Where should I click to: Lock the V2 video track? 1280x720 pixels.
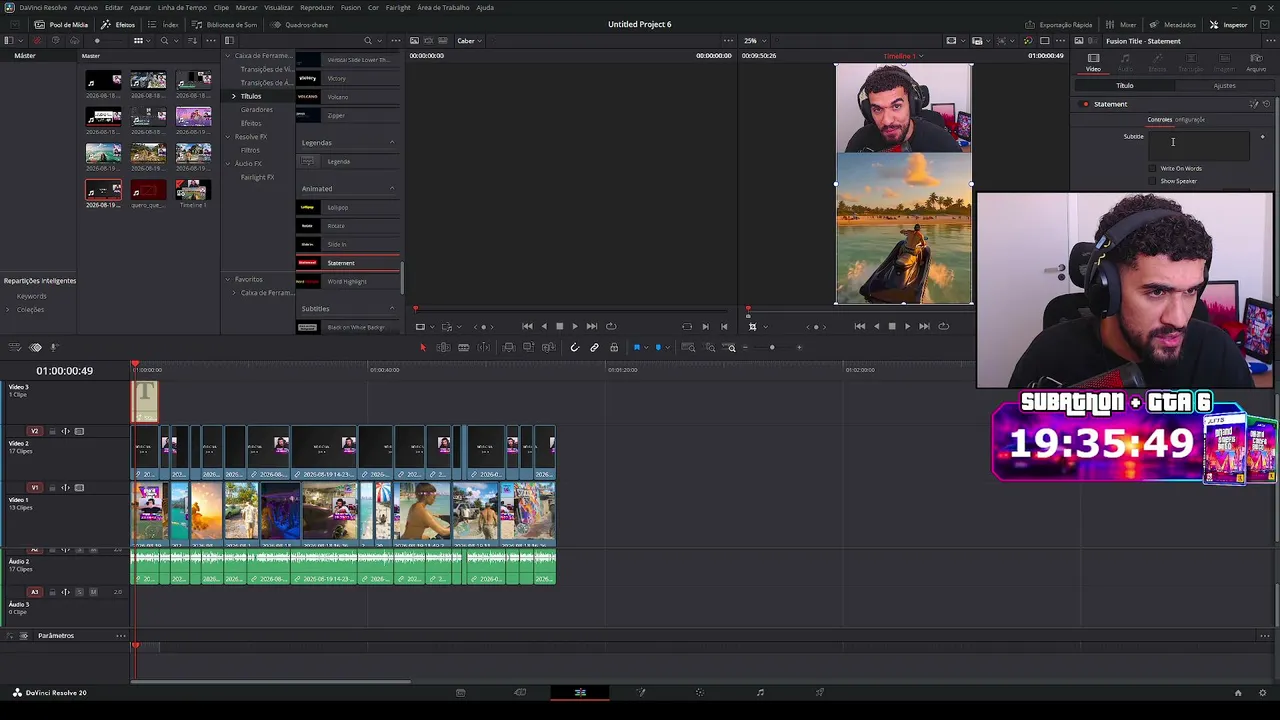click(x=51, y=431)
